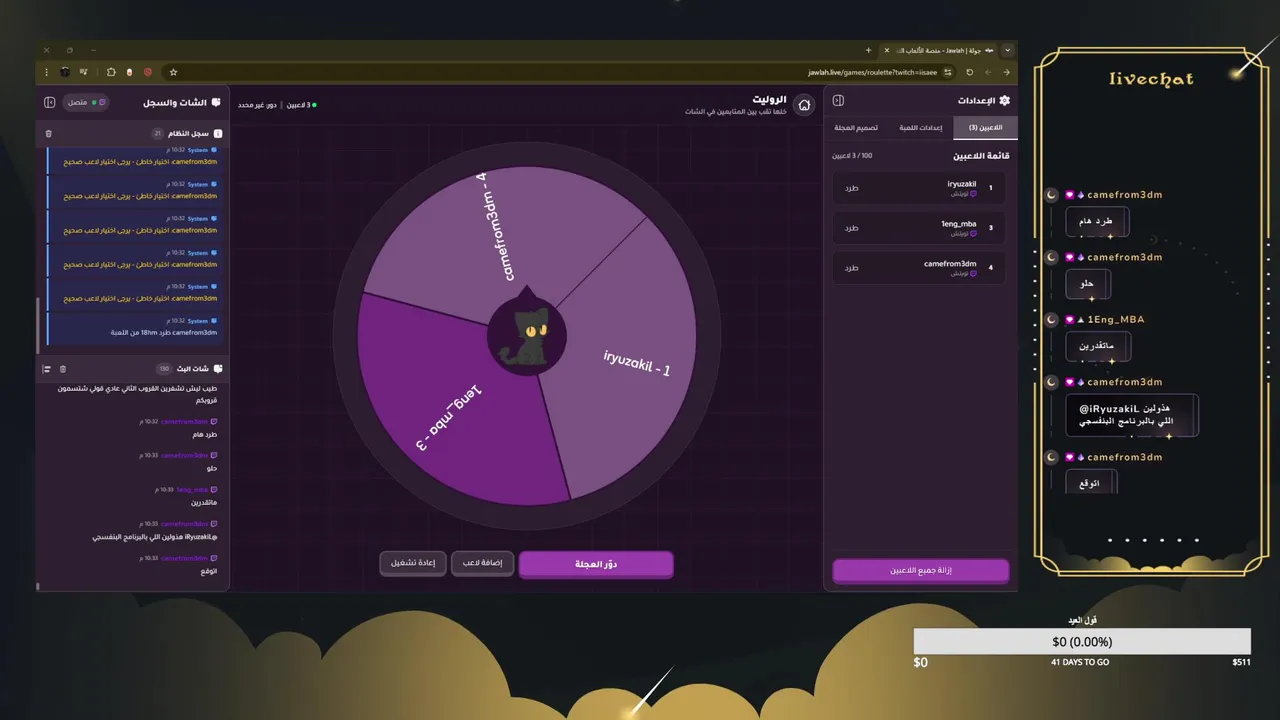Image resolution: width=1280 pixels, height=720 pixels.
Task: Switch to the تصميم العجلة tab
Action: click(856, 127)
